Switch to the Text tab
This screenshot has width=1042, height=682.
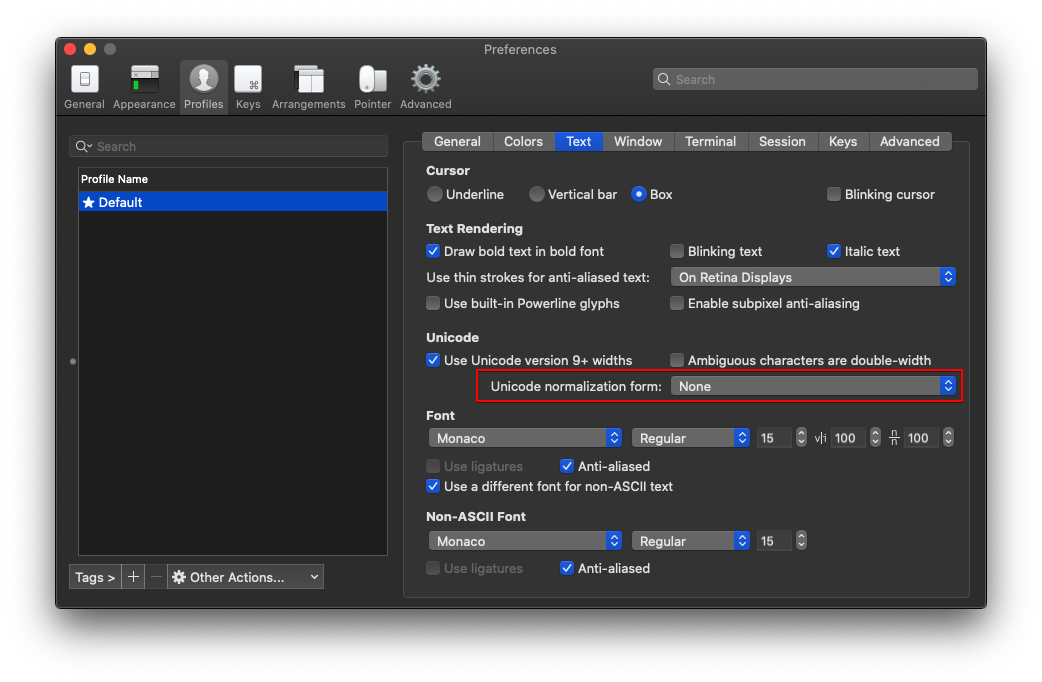coord(578,142)
